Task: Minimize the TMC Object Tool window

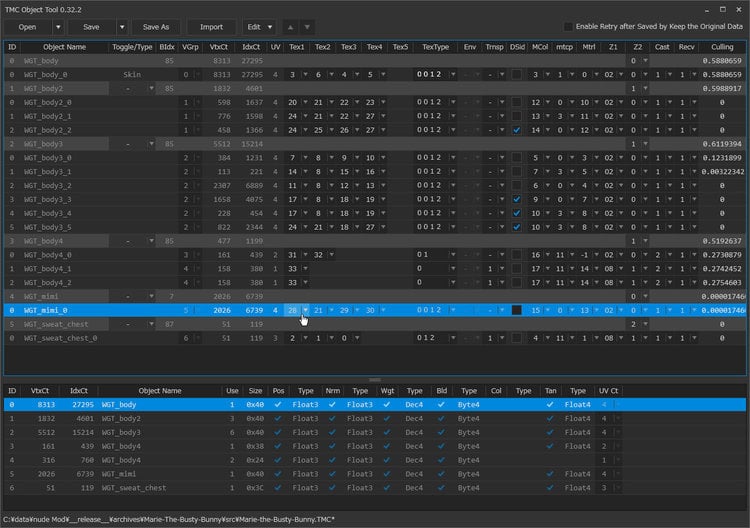Action: pos(707,10)
